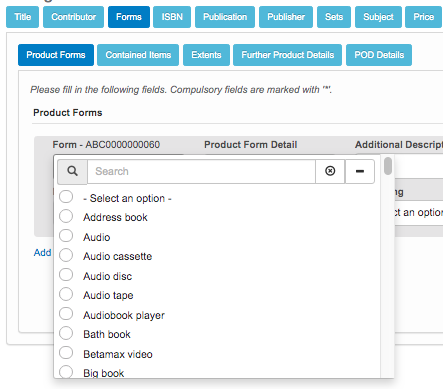Collapse the dropdown with the minus button
The height and width of the screenshot is (389, 443).
pos(360,171)
